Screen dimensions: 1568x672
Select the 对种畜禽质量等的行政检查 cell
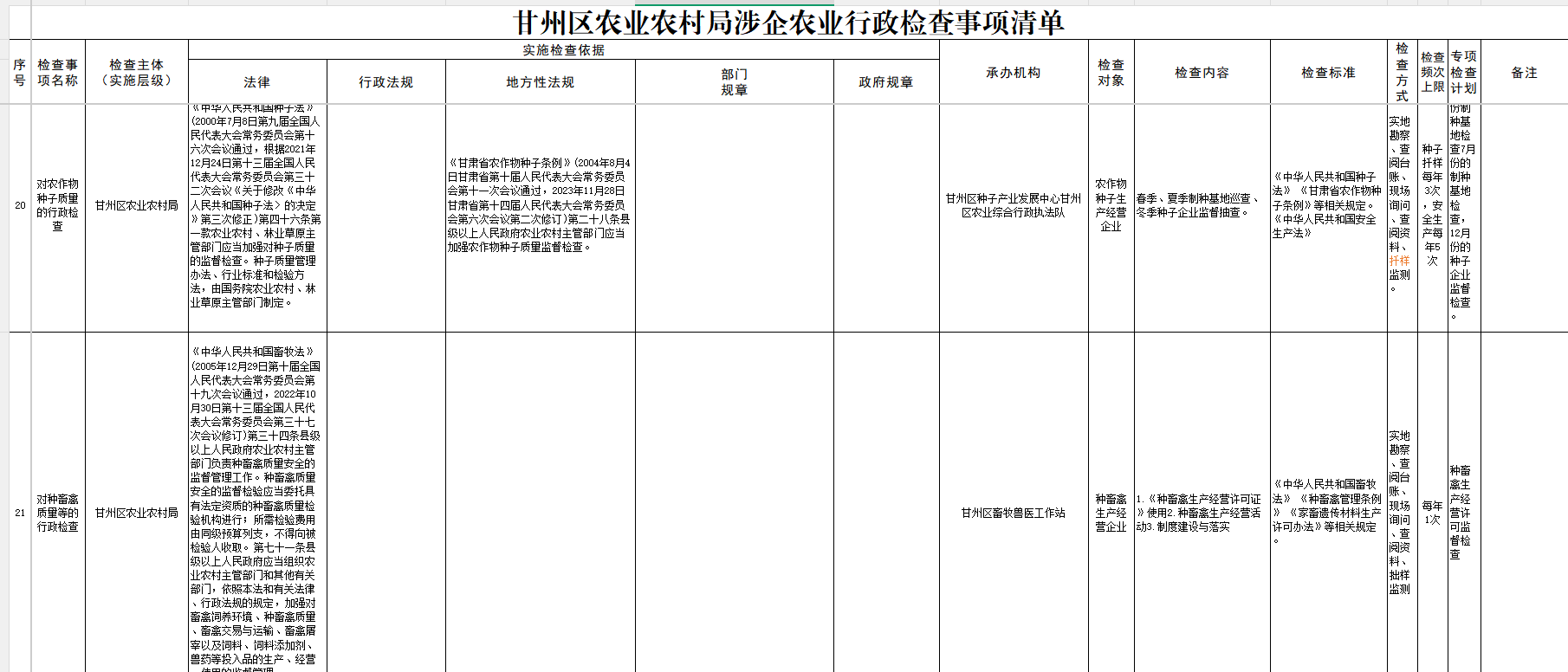point(58,513)
